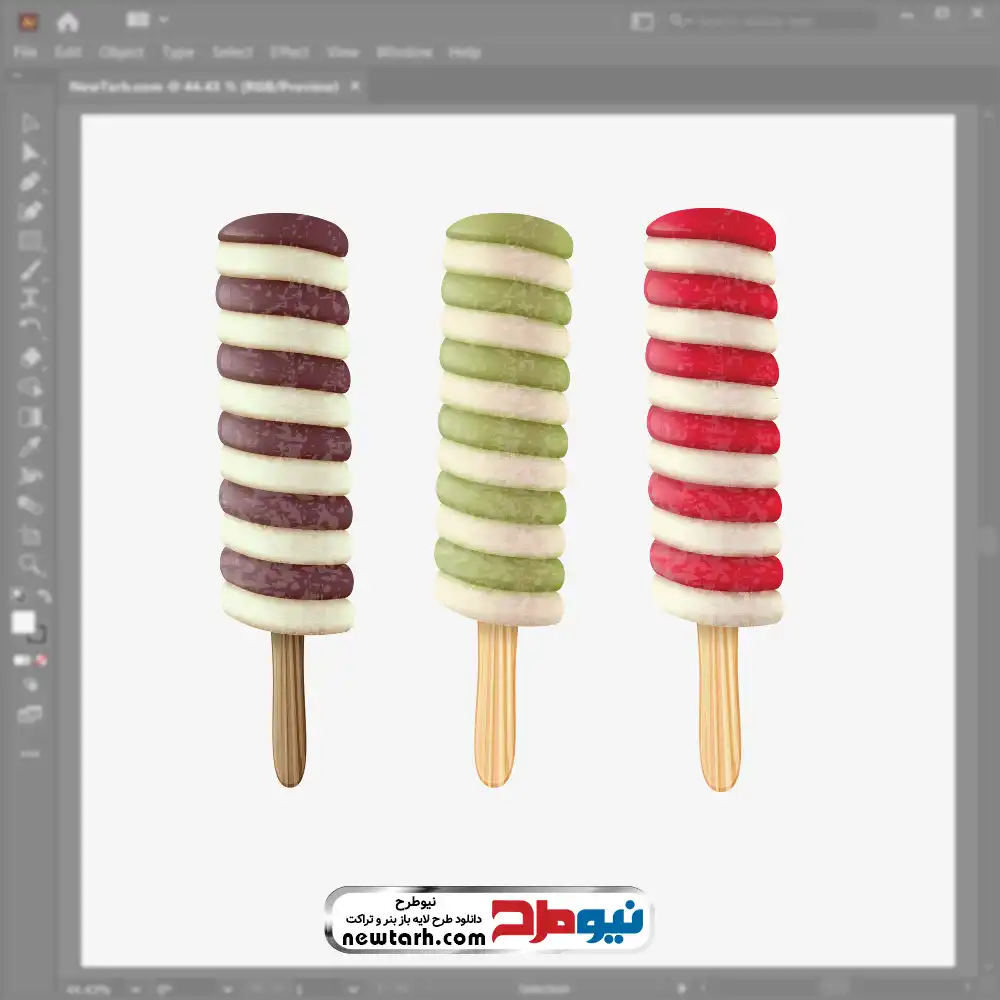Select the Selection tool arrow

pos(30,124)
